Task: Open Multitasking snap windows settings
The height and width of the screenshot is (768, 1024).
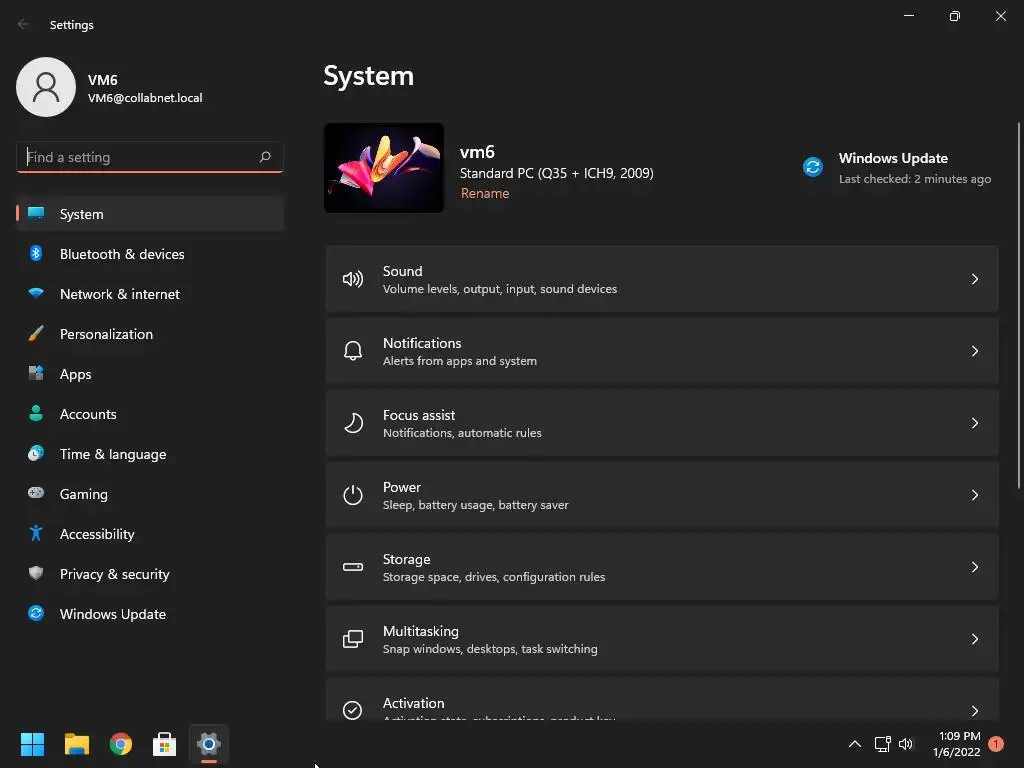Action: [x=662, y=639]
